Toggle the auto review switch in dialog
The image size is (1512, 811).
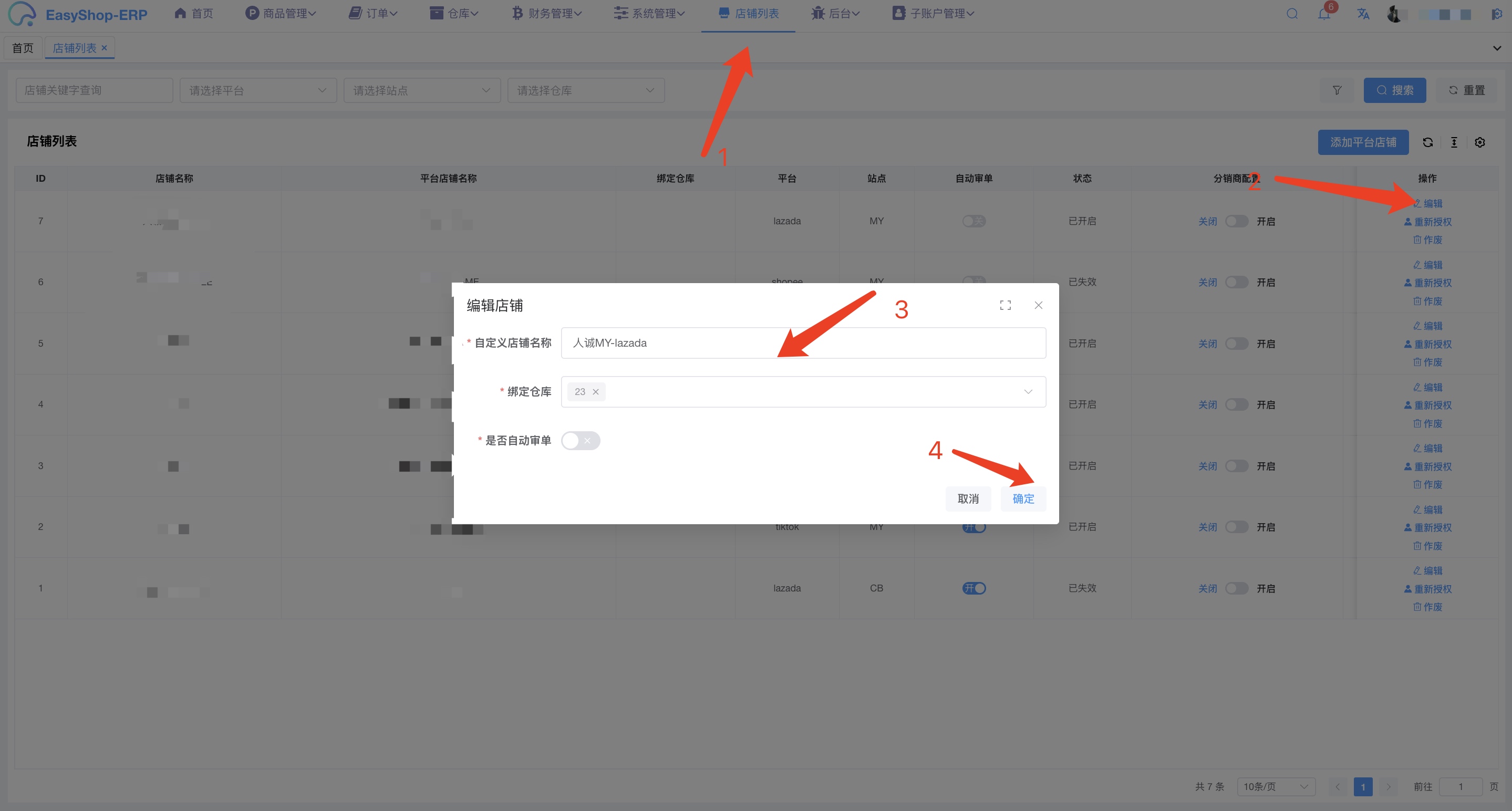click(x=580, y=441)
